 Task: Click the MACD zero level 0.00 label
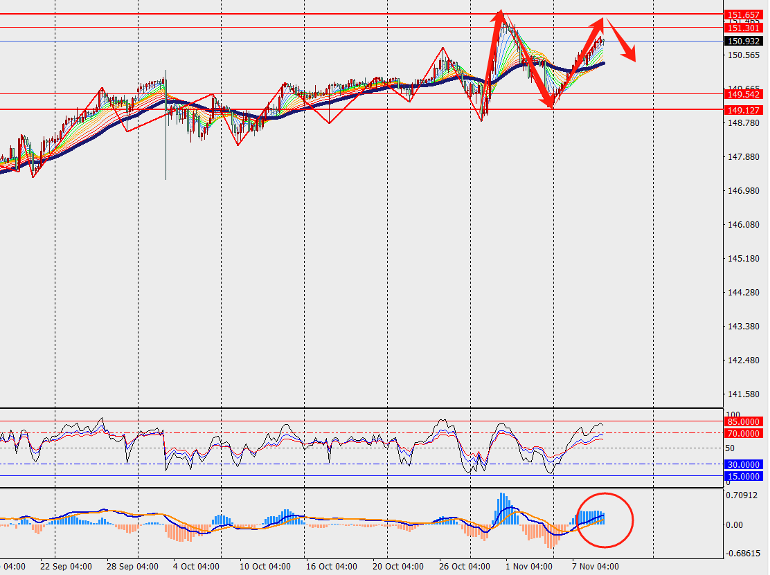(x=735, y=525)
